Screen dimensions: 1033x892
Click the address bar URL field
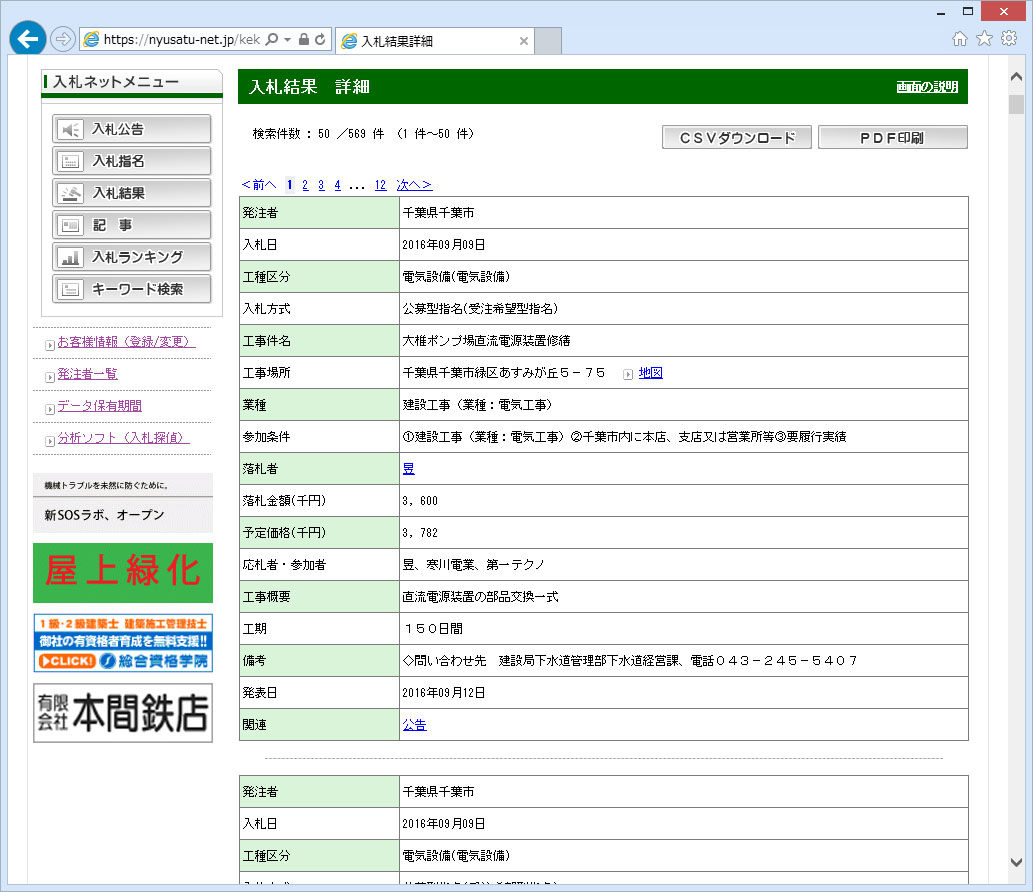click(181, 40)
